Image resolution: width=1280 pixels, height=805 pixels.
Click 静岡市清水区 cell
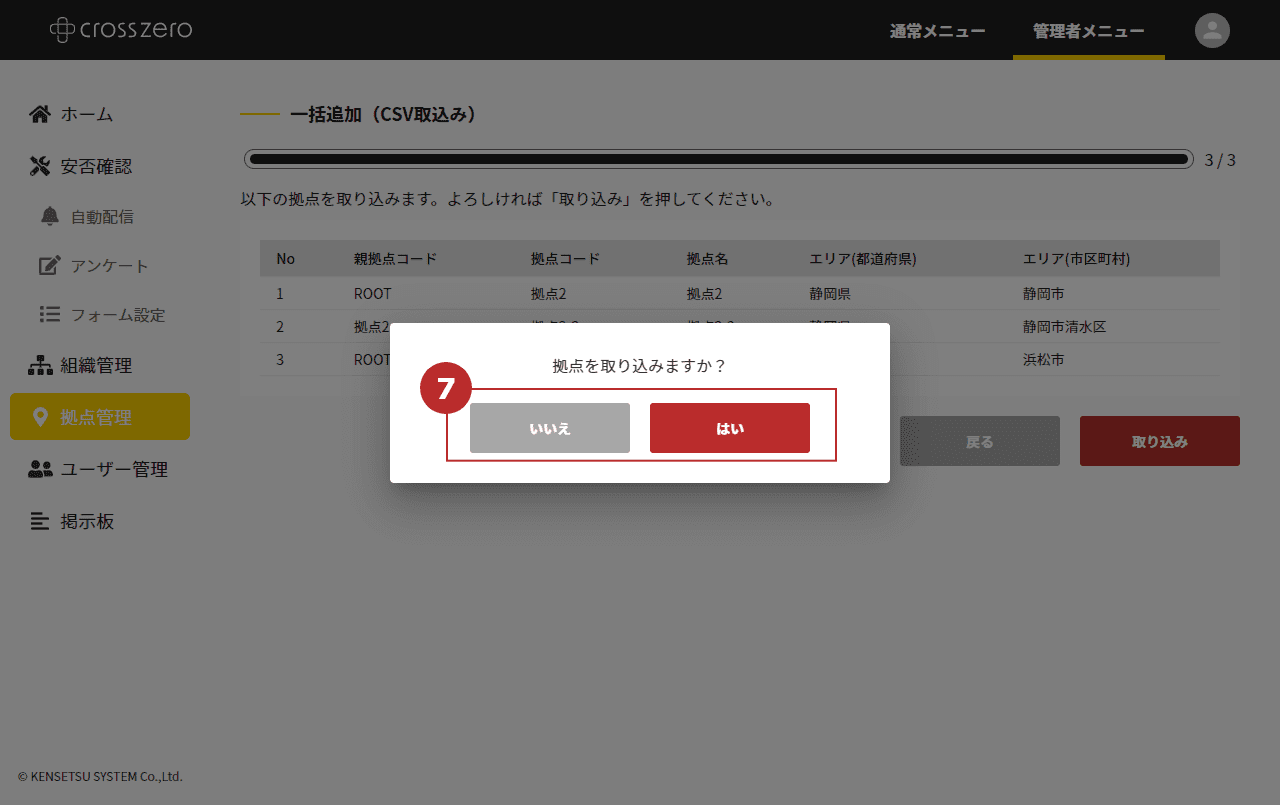pyautogui.click(x=1064, y=327)
